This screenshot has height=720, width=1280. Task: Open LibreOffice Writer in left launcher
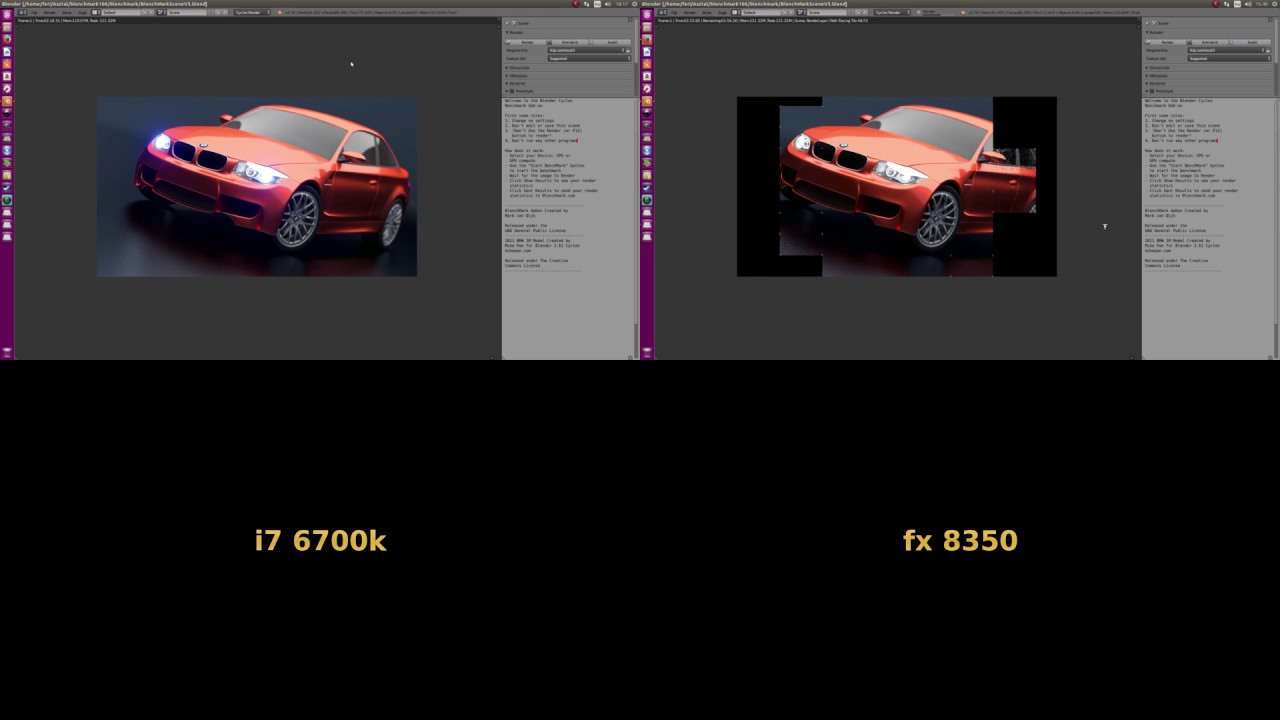pos(7,52)
